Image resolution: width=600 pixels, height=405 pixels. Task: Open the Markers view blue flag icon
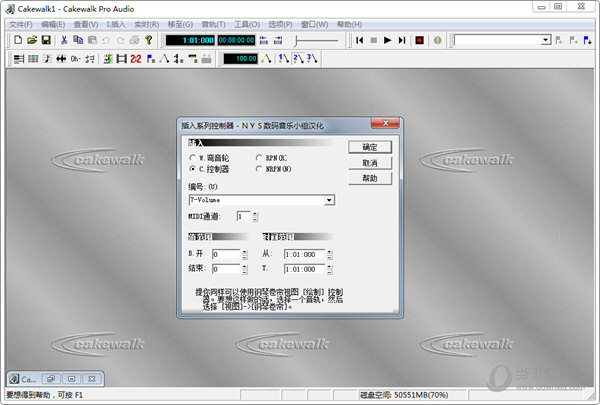pyautogui.click(x=151, y=59)
